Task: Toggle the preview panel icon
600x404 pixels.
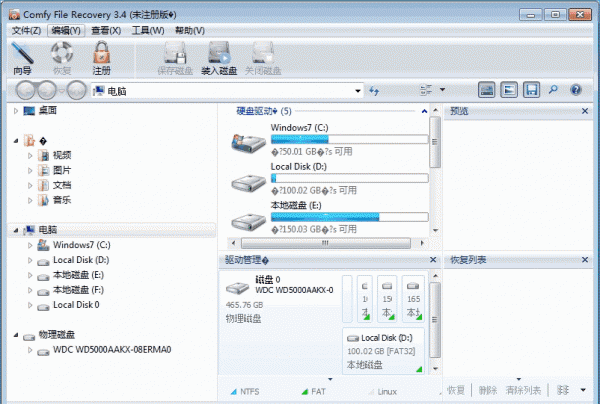Action: click(509, 90)
